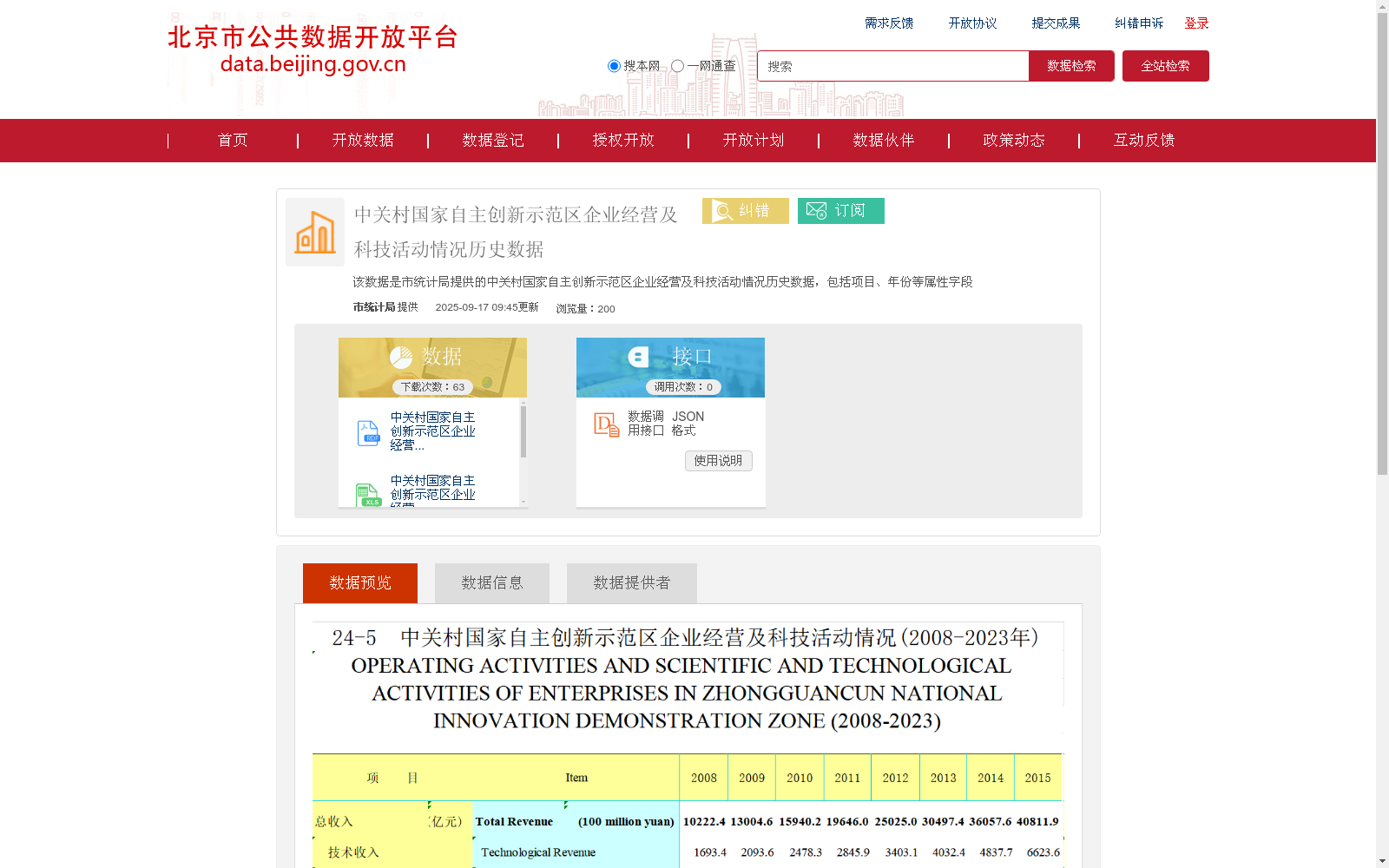Viewport: 1389px width, 868px height.
Task: Click the pie chart icon beside 数据
Action: (x=401, y=357)
